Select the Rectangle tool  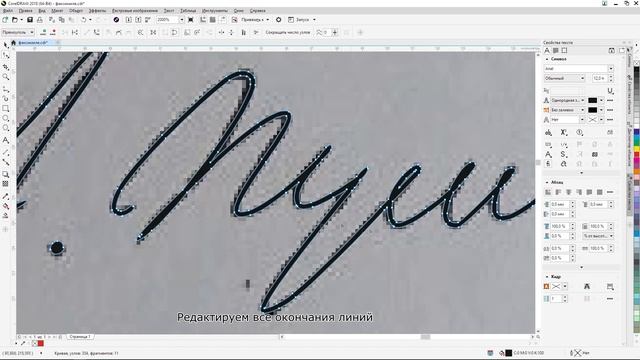pos(6,109)
